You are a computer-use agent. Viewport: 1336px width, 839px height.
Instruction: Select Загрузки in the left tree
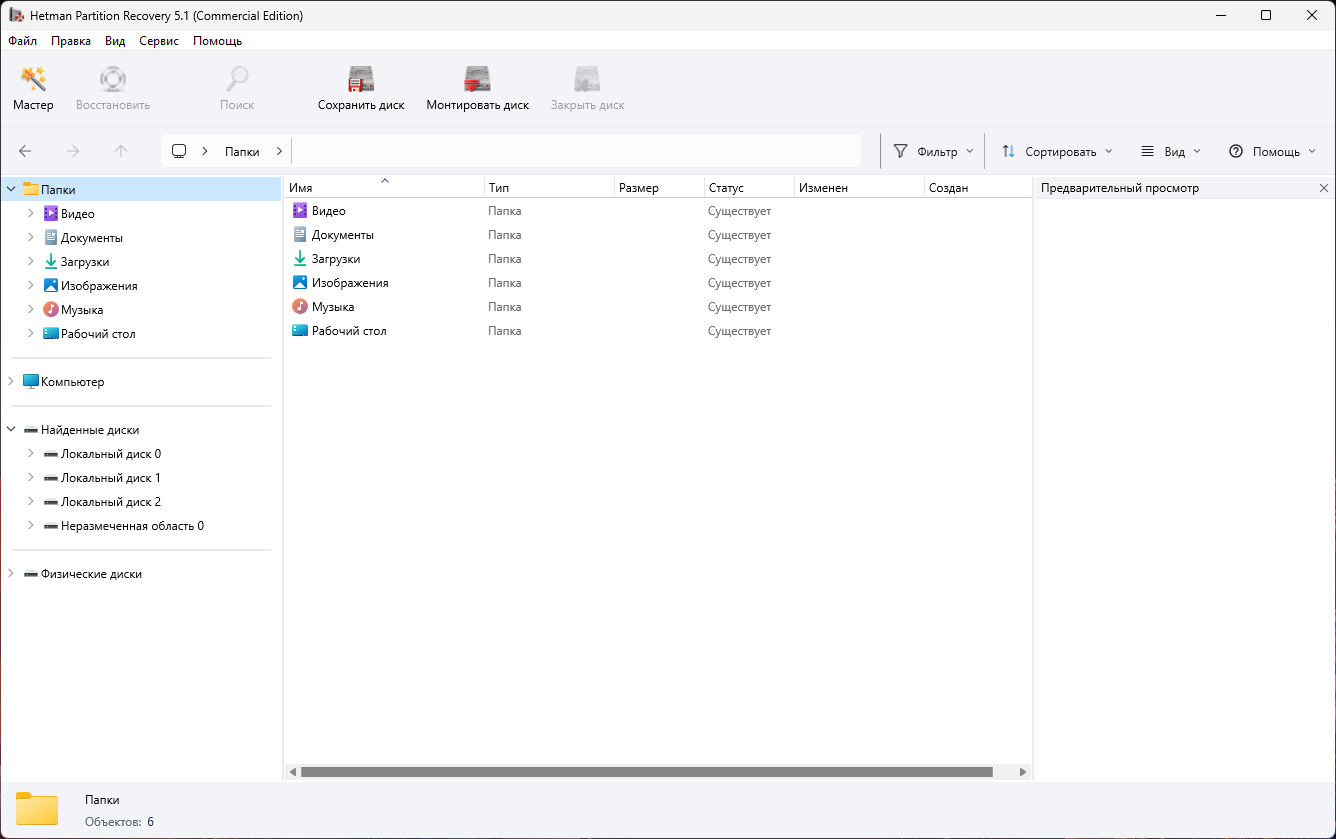pyautogui.click(x=85, y=262)
